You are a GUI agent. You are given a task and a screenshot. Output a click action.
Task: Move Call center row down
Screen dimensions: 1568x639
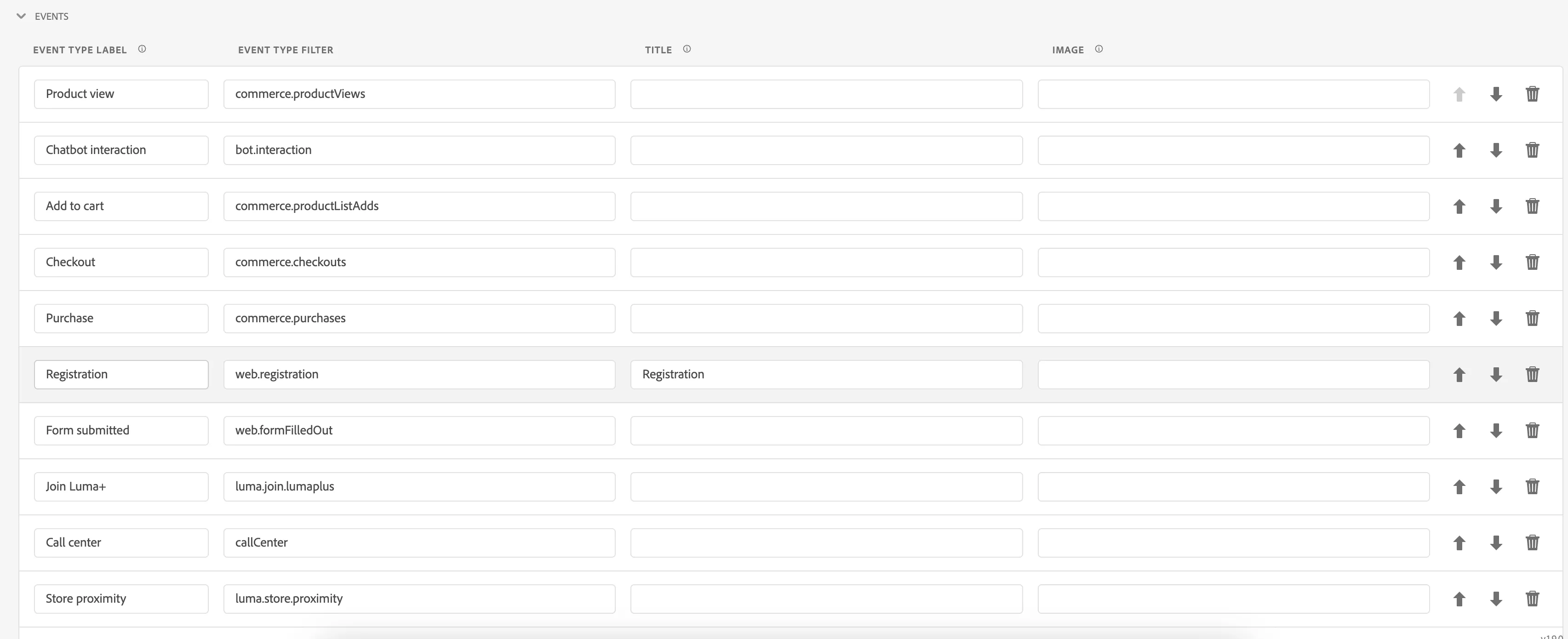[x=1495, y=542]
